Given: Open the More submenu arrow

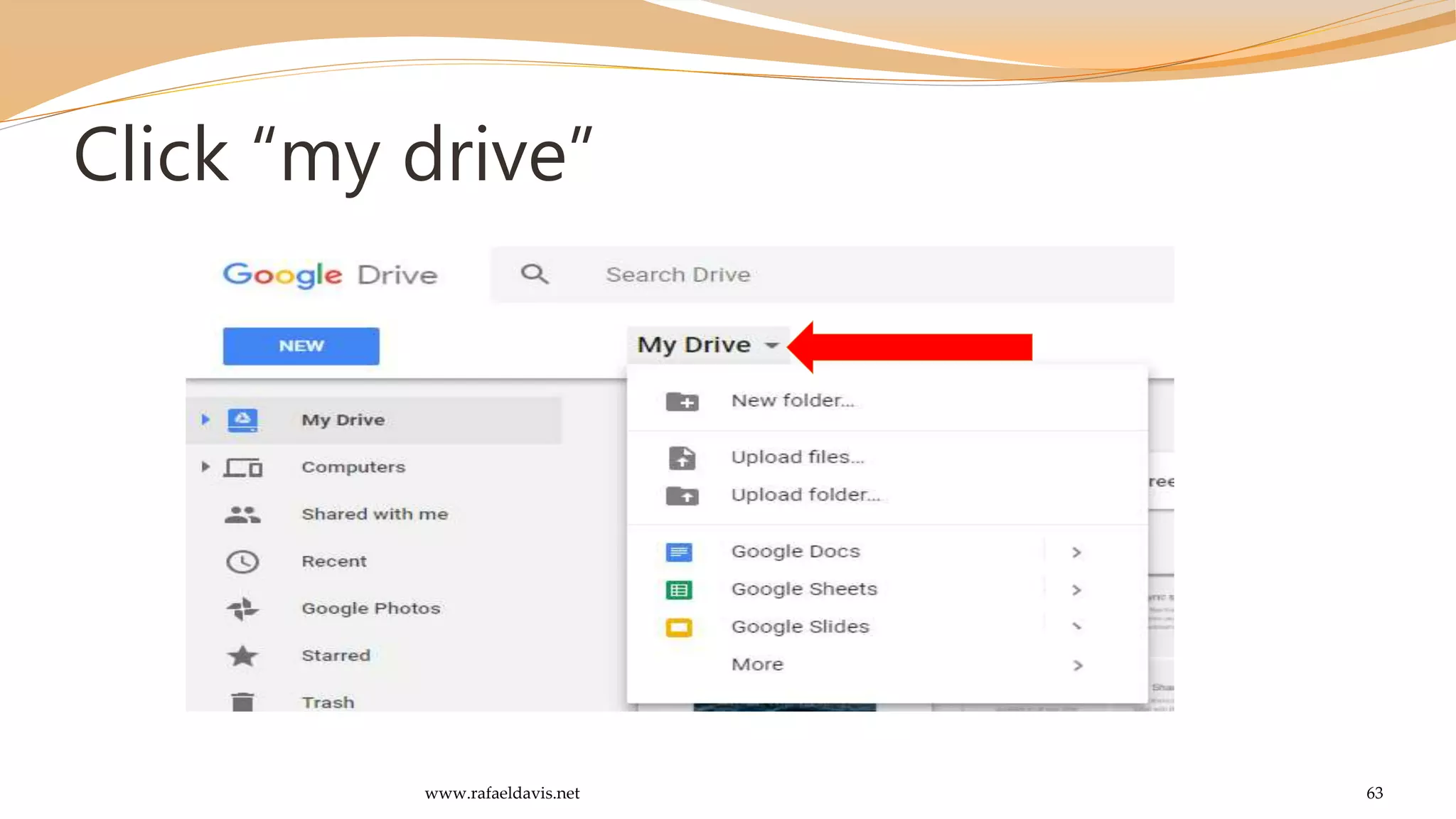Looking at the screenshot, I should click(x=1078, y=665).
